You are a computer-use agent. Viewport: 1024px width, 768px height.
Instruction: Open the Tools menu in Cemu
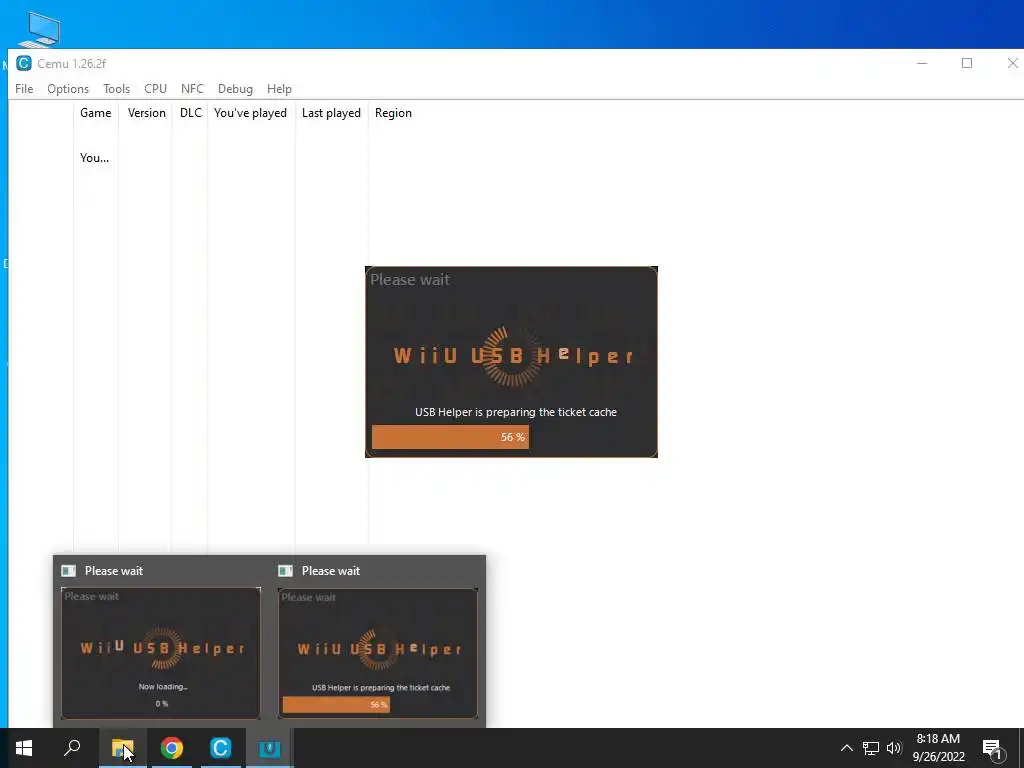pos(116,89)
